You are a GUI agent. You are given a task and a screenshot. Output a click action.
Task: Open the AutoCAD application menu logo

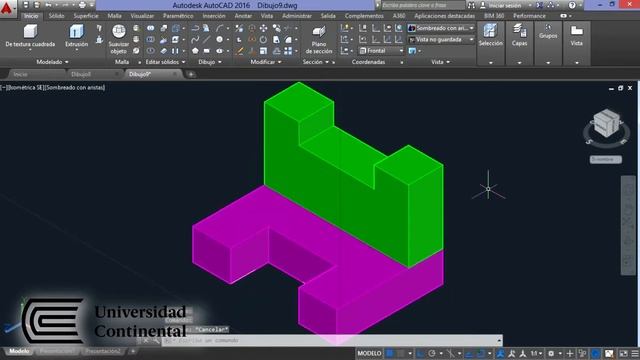pyautogui.click(x=7, y=8)
